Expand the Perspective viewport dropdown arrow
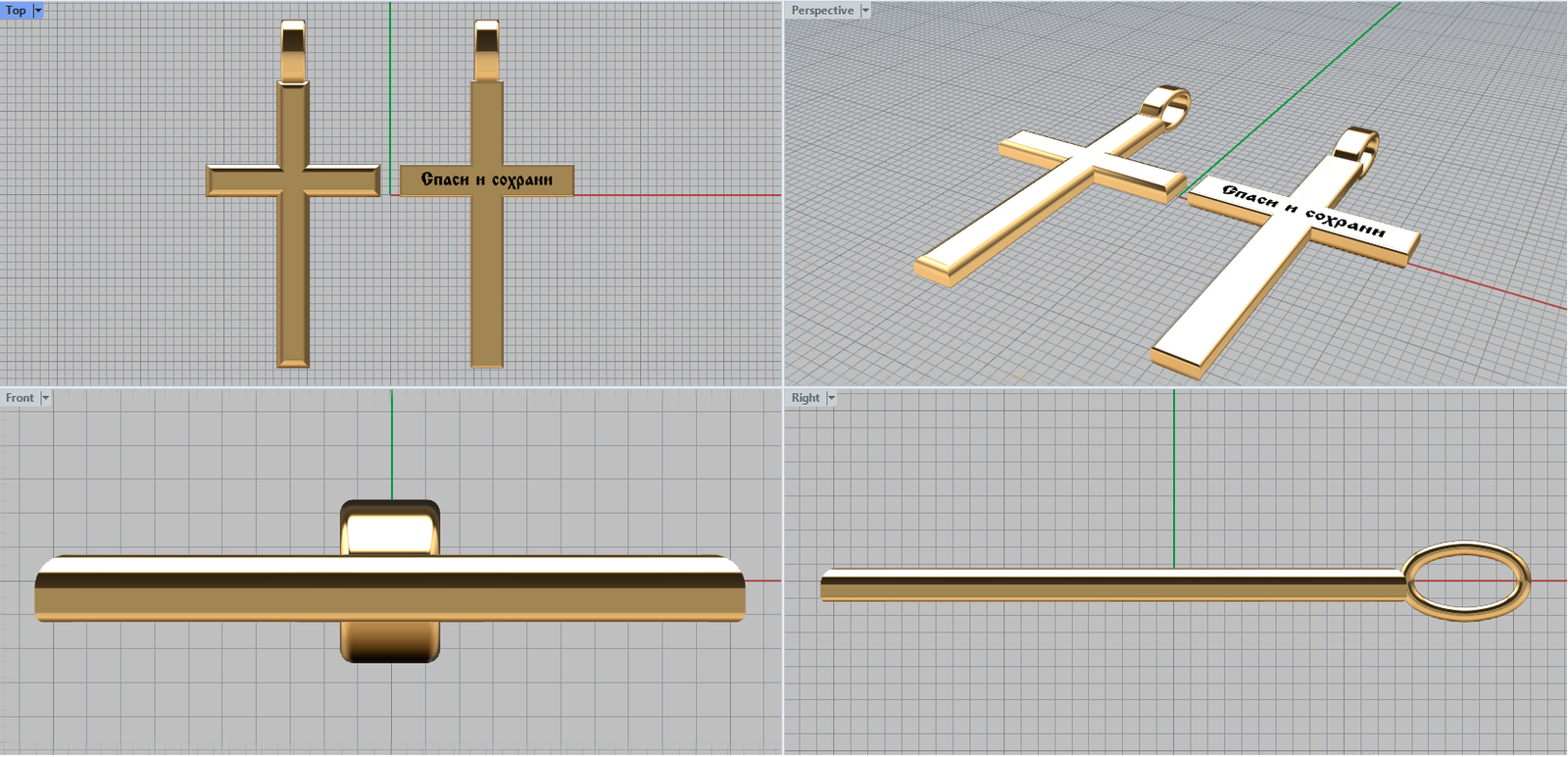1568x757 pixels. click(865, 11)
